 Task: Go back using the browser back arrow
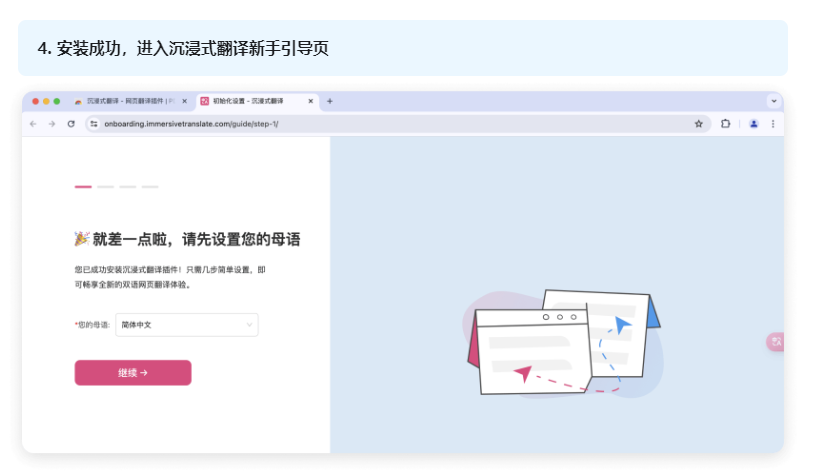[33, 124]
